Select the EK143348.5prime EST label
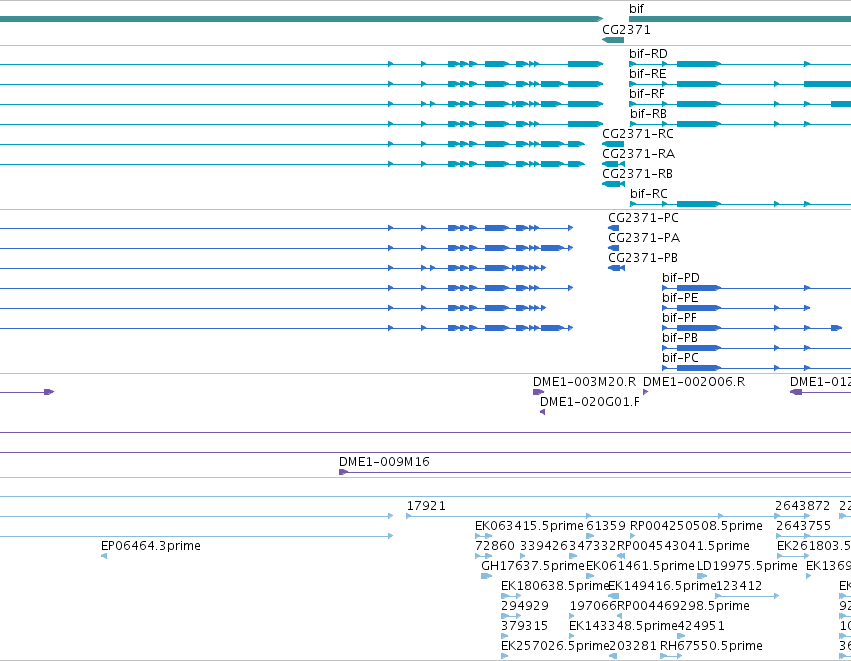This screenshot has height=661, width=851. click(623, 626)
